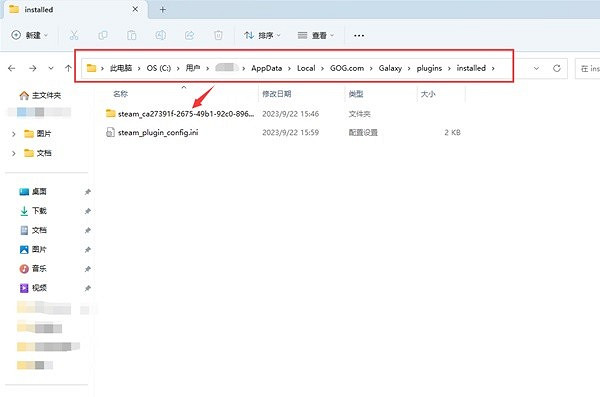Click the 配置设置 type cell
The height and width of the screenshot is (397, 600).
[363, 132]
